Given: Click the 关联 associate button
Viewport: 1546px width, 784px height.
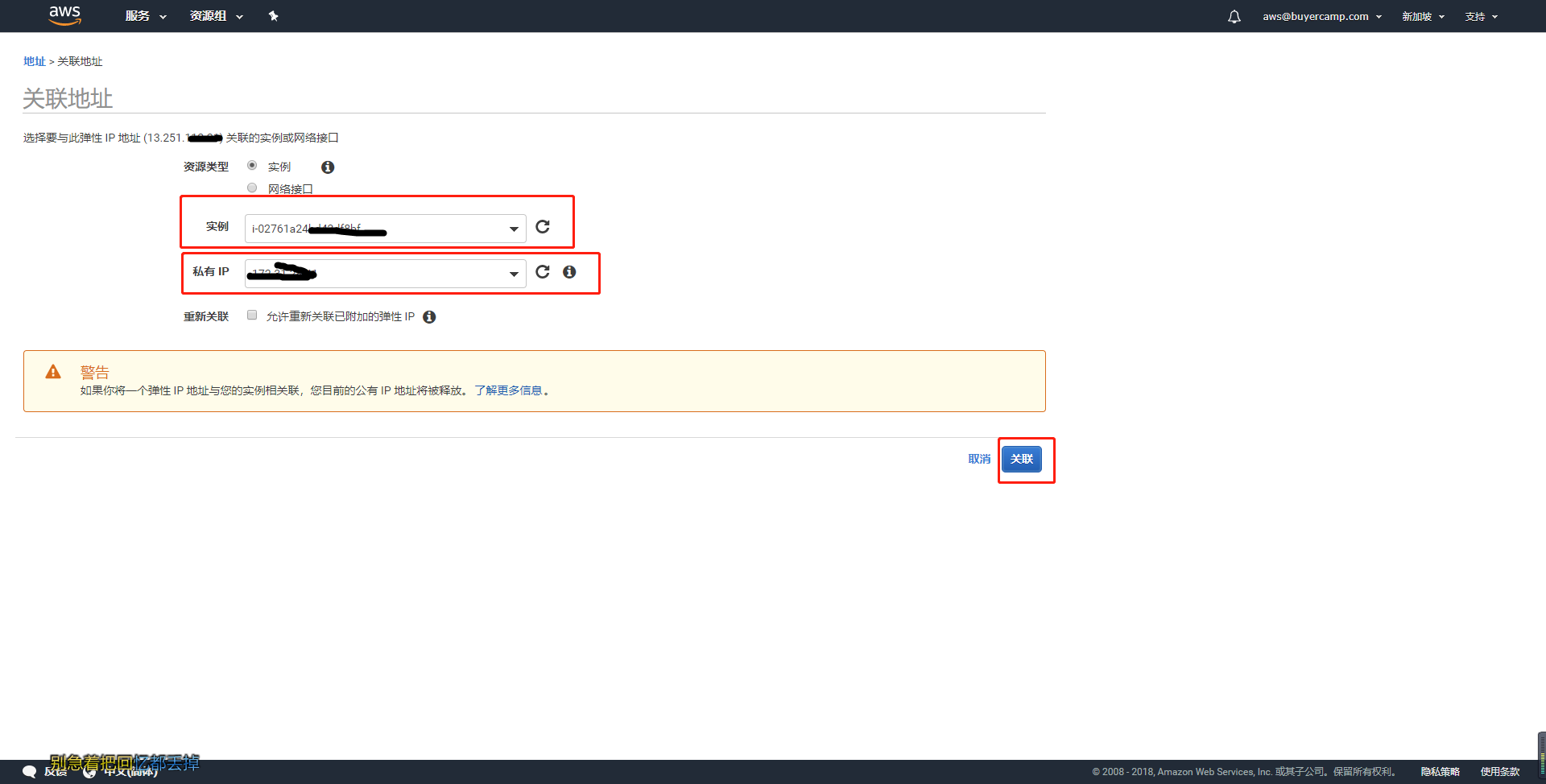Looking at the screenshot, I should click(1022, 459).
